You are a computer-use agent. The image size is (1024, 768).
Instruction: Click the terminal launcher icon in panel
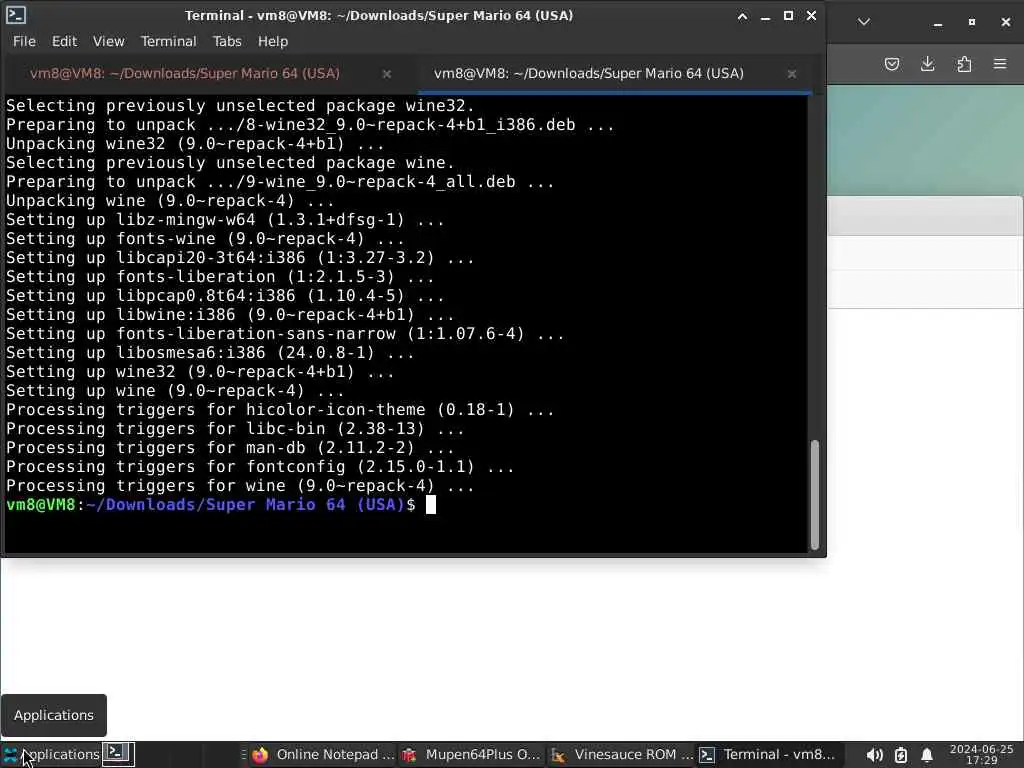118,754
